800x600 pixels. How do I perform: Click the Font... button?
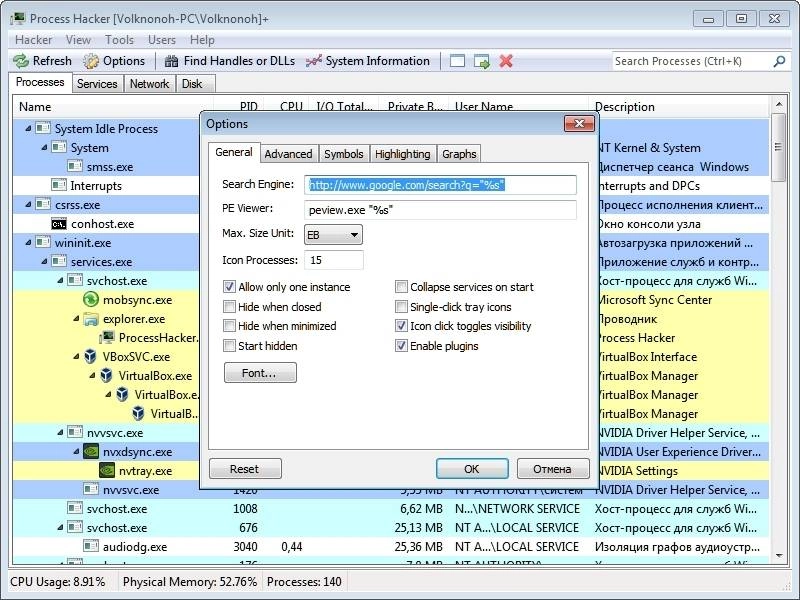[260, 372]
